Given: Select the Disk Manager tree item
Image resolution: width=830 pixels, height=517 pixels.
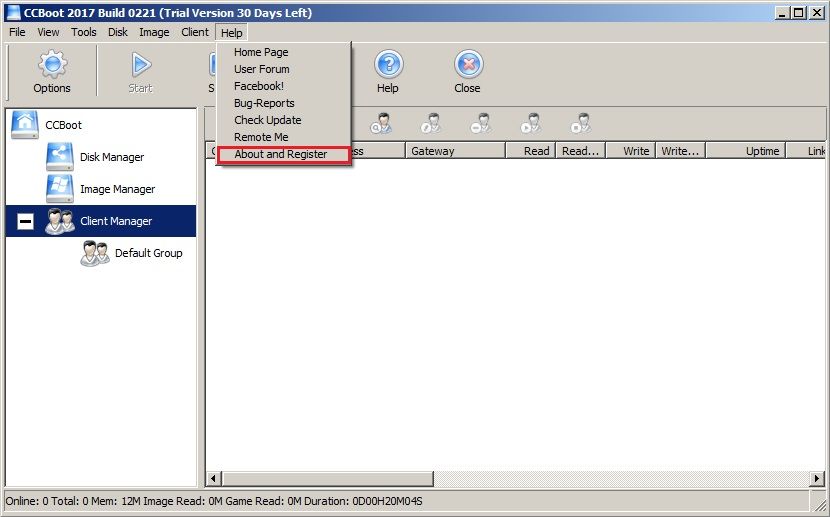Looking at the screenshot, I should pos(112,157).
